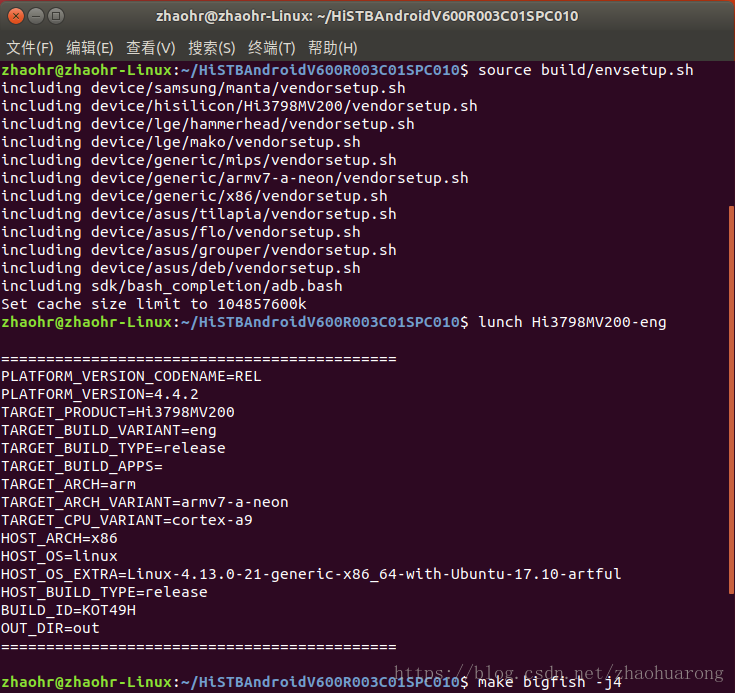The image size is (735, 693).
Task: Click the HOST_BUILD_TYPE=release line
Action: [x=104, y=592]
